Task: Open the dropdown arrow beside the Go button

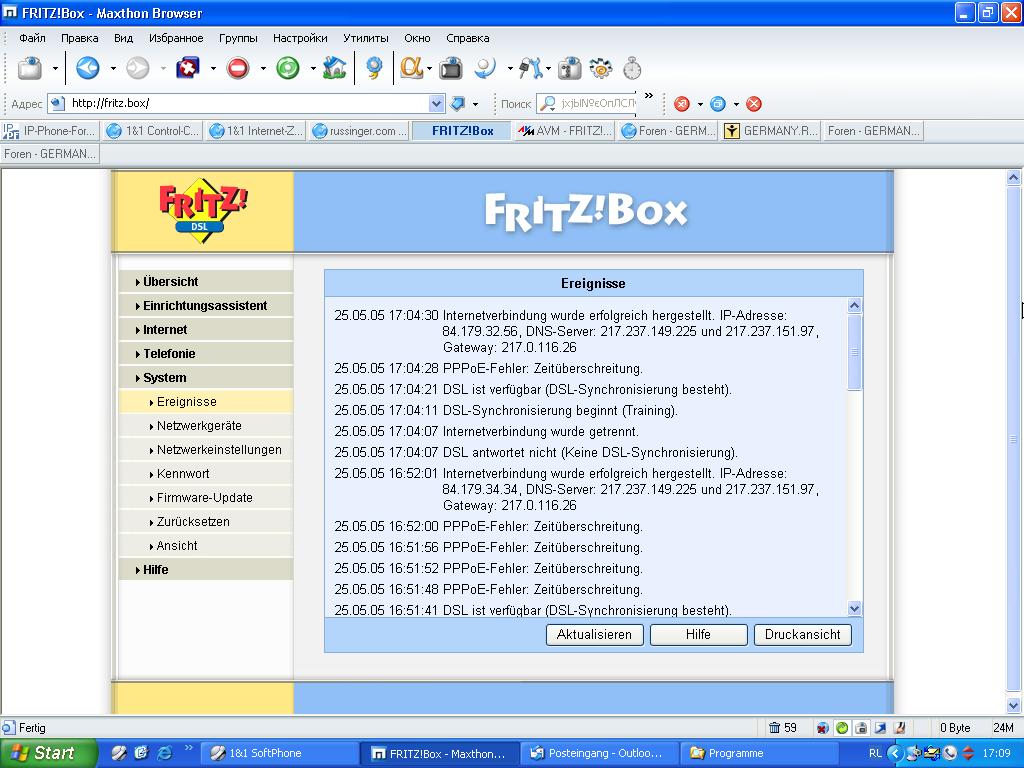Action: click(475, 104)
